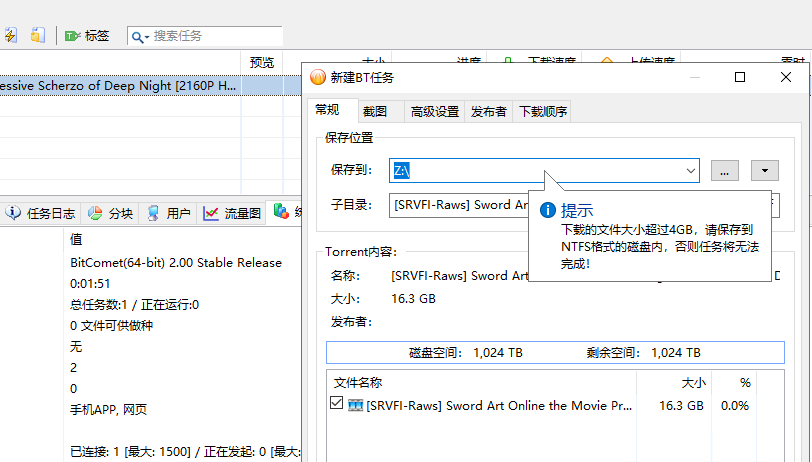Click the 任务日志 info icon
This screenshot has width=812, height=462.
[x=13, y=213]
